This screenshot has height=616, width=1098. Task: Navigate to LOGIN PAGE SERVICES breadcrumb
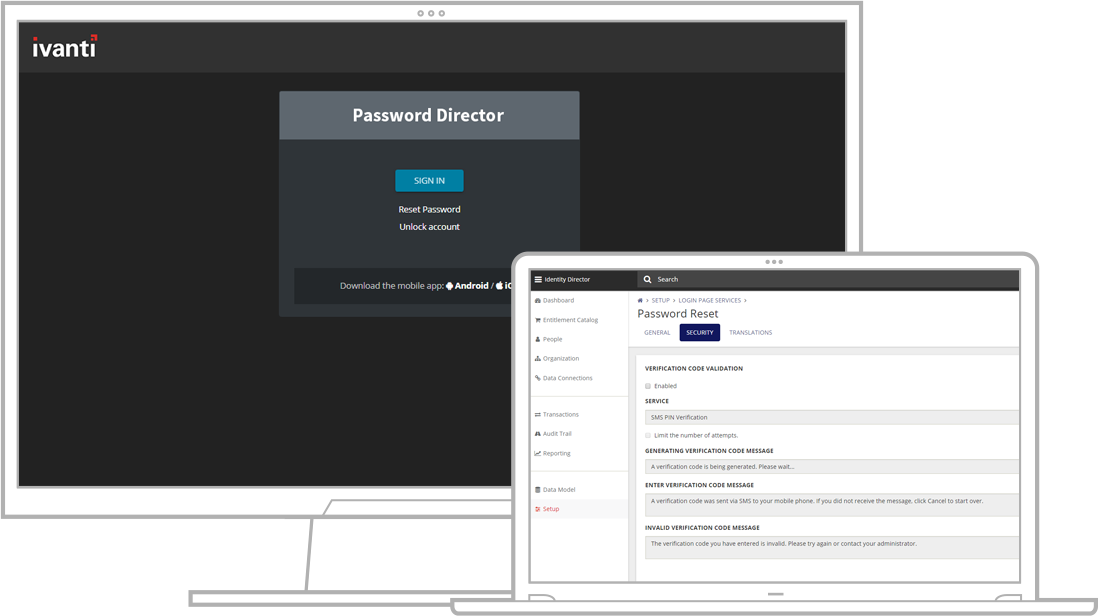[709, 300]
